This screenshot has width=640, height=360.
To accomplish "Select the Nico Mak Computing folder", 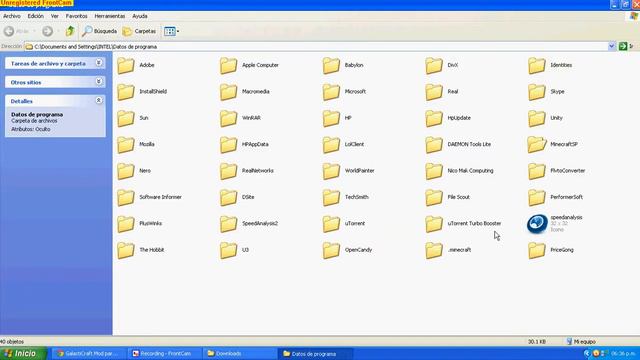I will coord(460,171).
